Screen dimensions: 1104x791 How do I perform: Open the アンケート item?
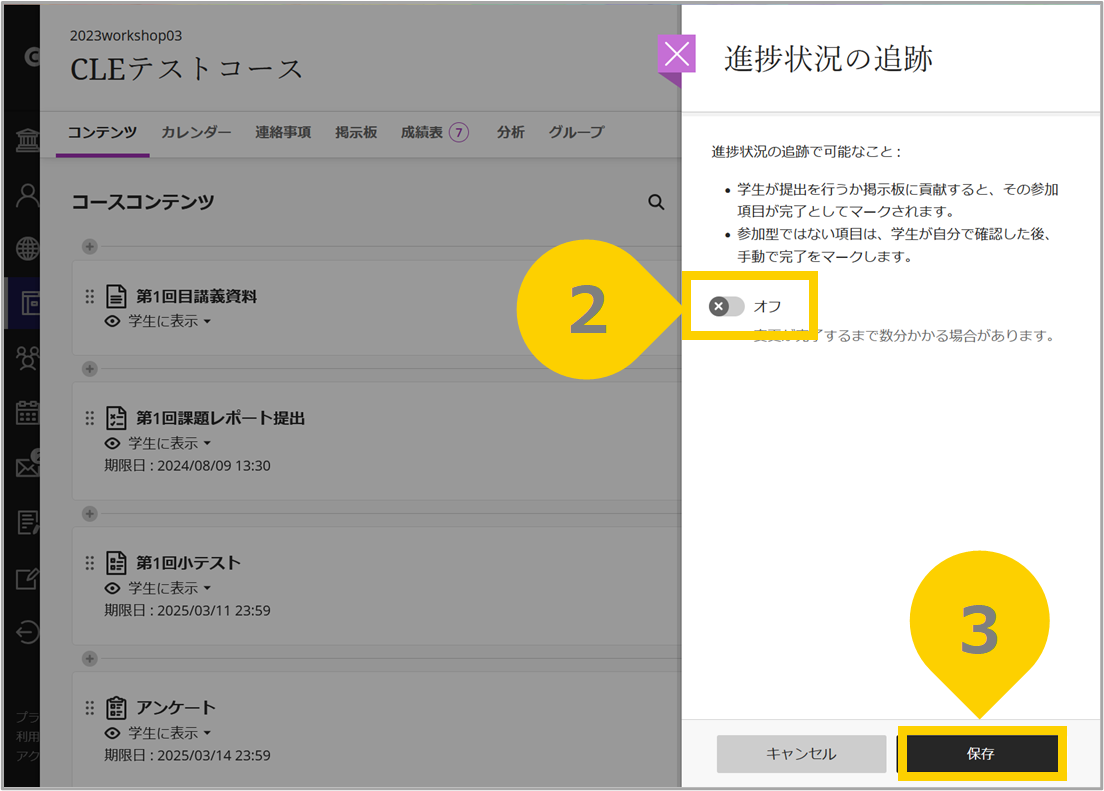click(x=176, y=708)
